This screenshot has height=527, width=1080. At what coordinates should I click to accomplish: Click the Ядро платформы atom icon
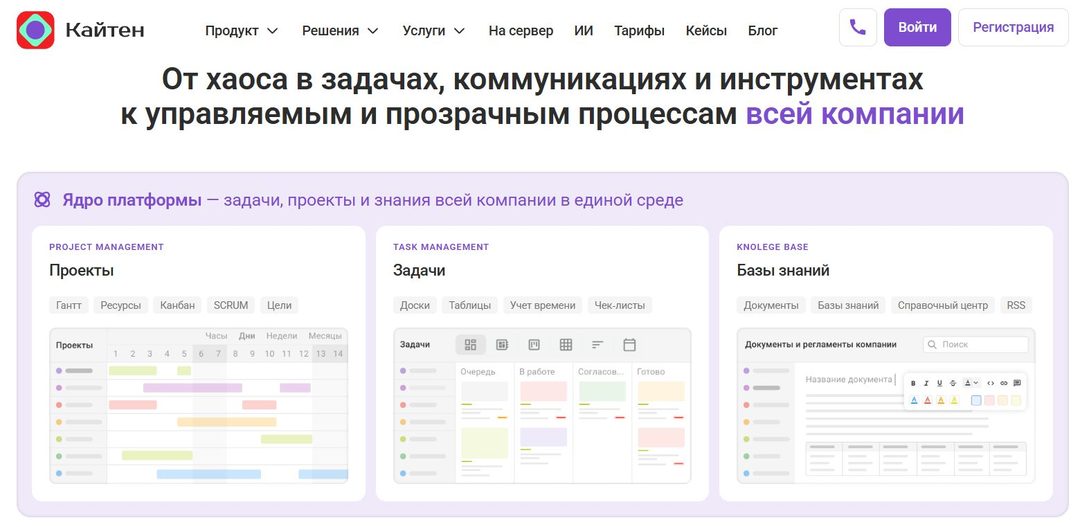[x=42, y=200]
